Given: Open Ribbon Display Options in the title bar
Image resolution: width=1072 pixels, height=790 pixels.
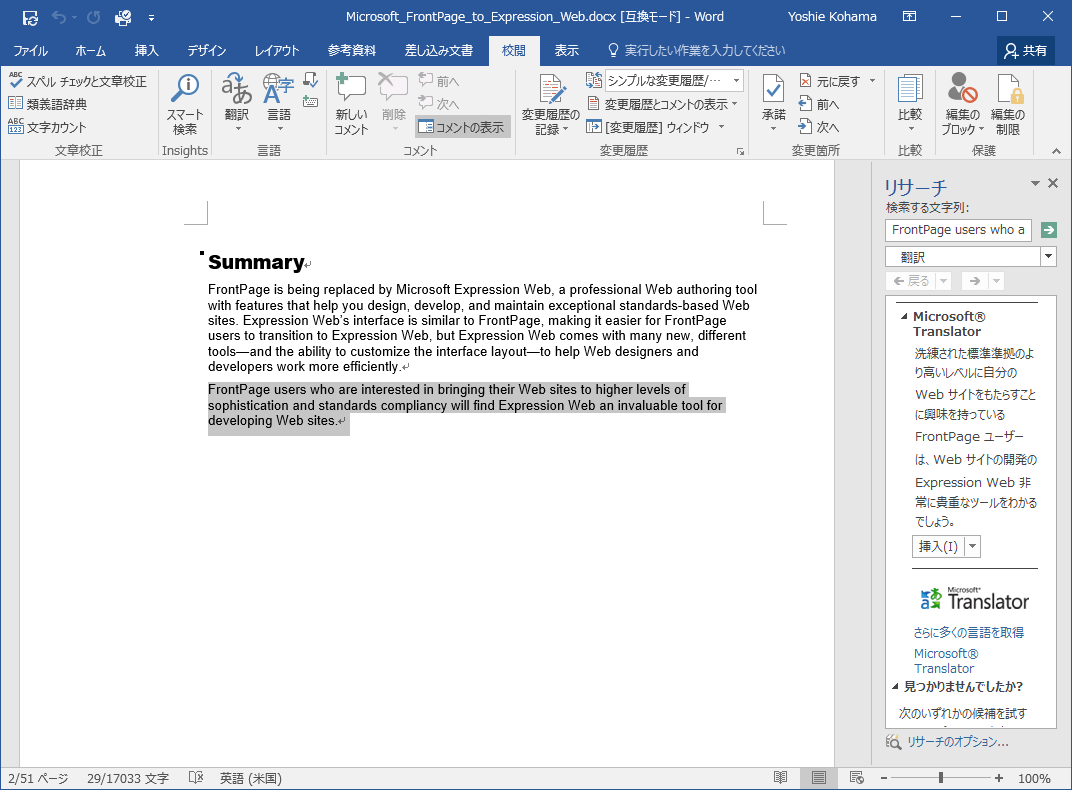Looking at the screenshot, I should (x=909, y=16).
